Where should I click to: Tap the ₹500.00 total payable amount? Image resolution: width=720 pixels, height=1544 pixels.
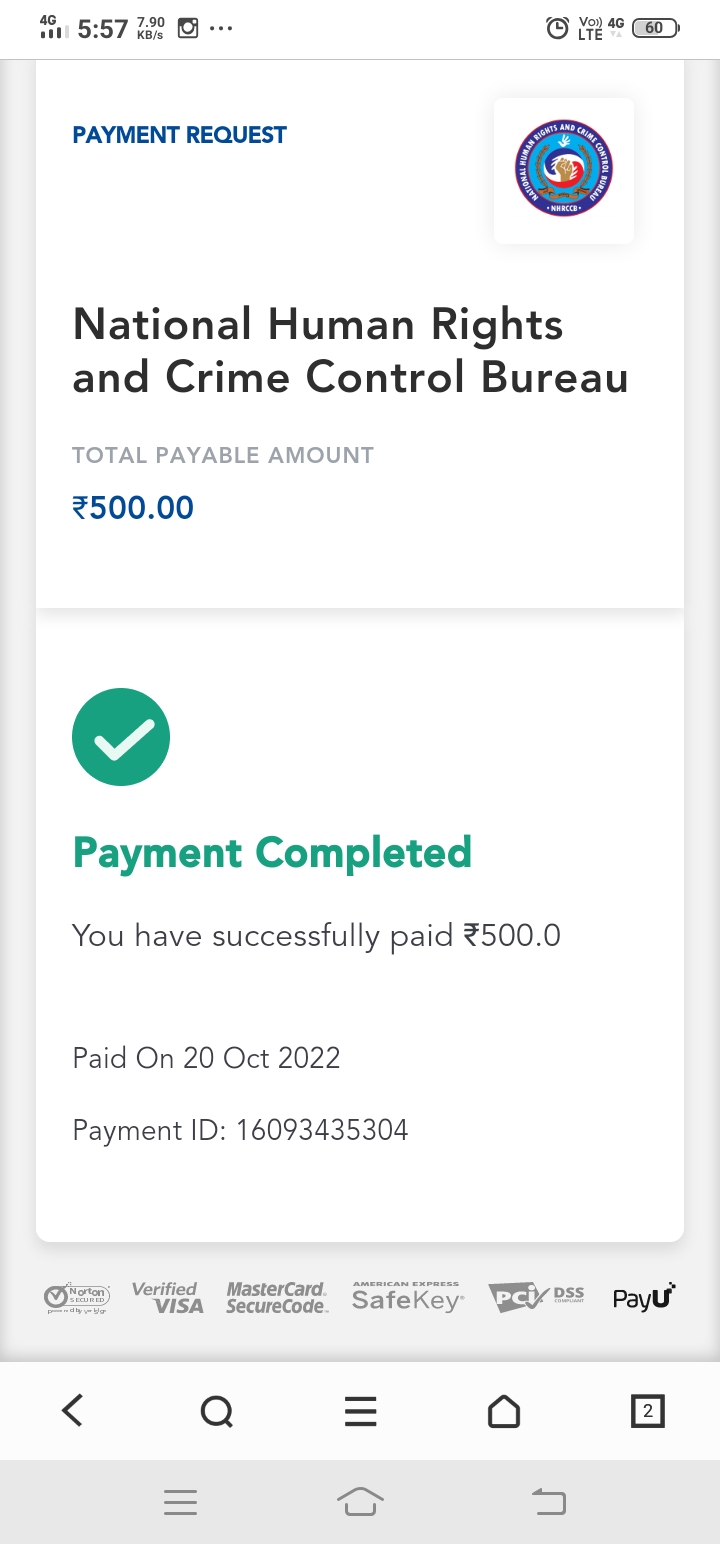133,507
